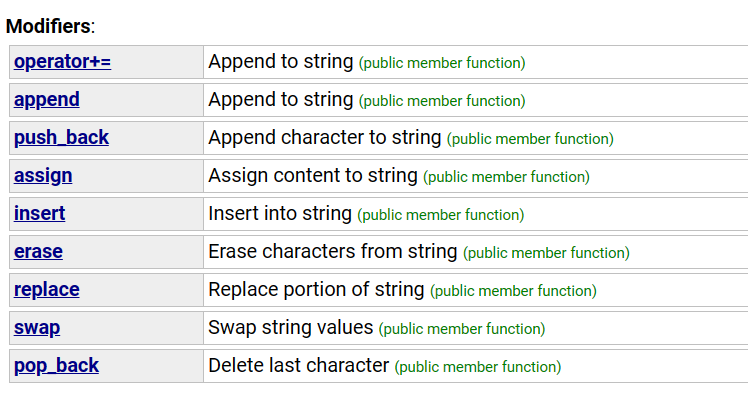Click the "Append character to string" description

[324, 138]
